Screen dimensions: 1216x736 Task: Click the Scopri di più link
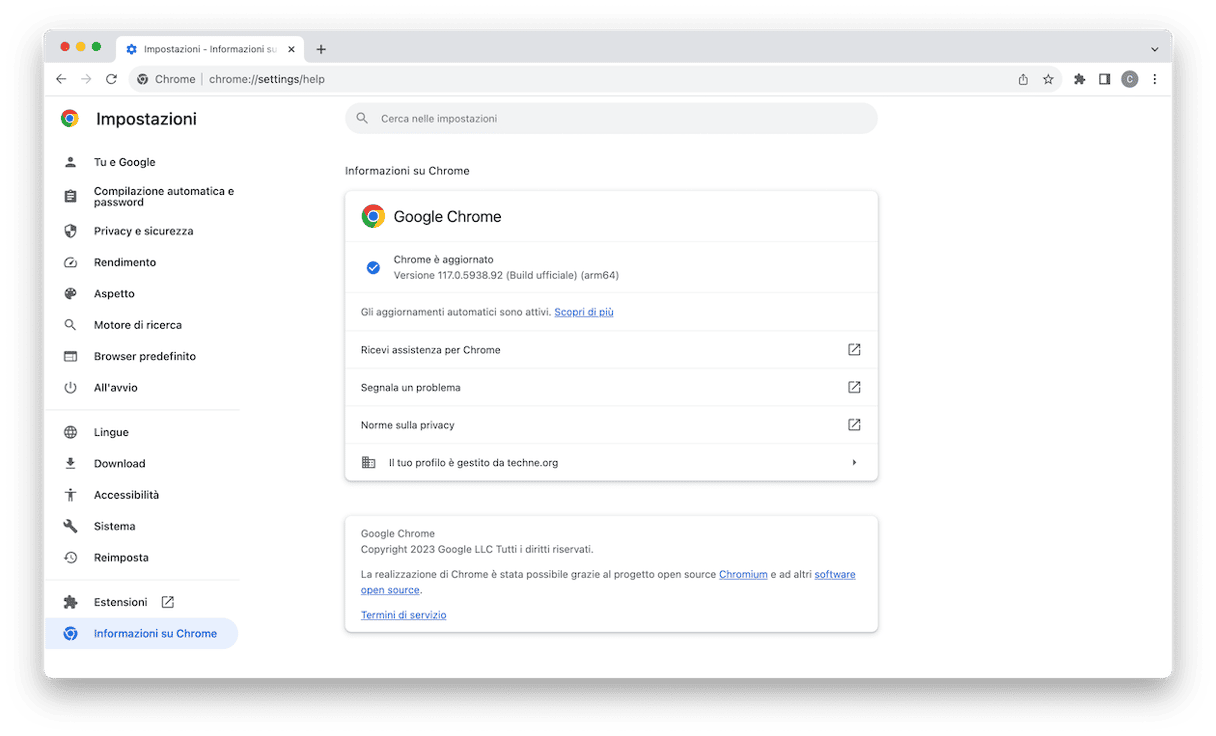click(584, 312)
